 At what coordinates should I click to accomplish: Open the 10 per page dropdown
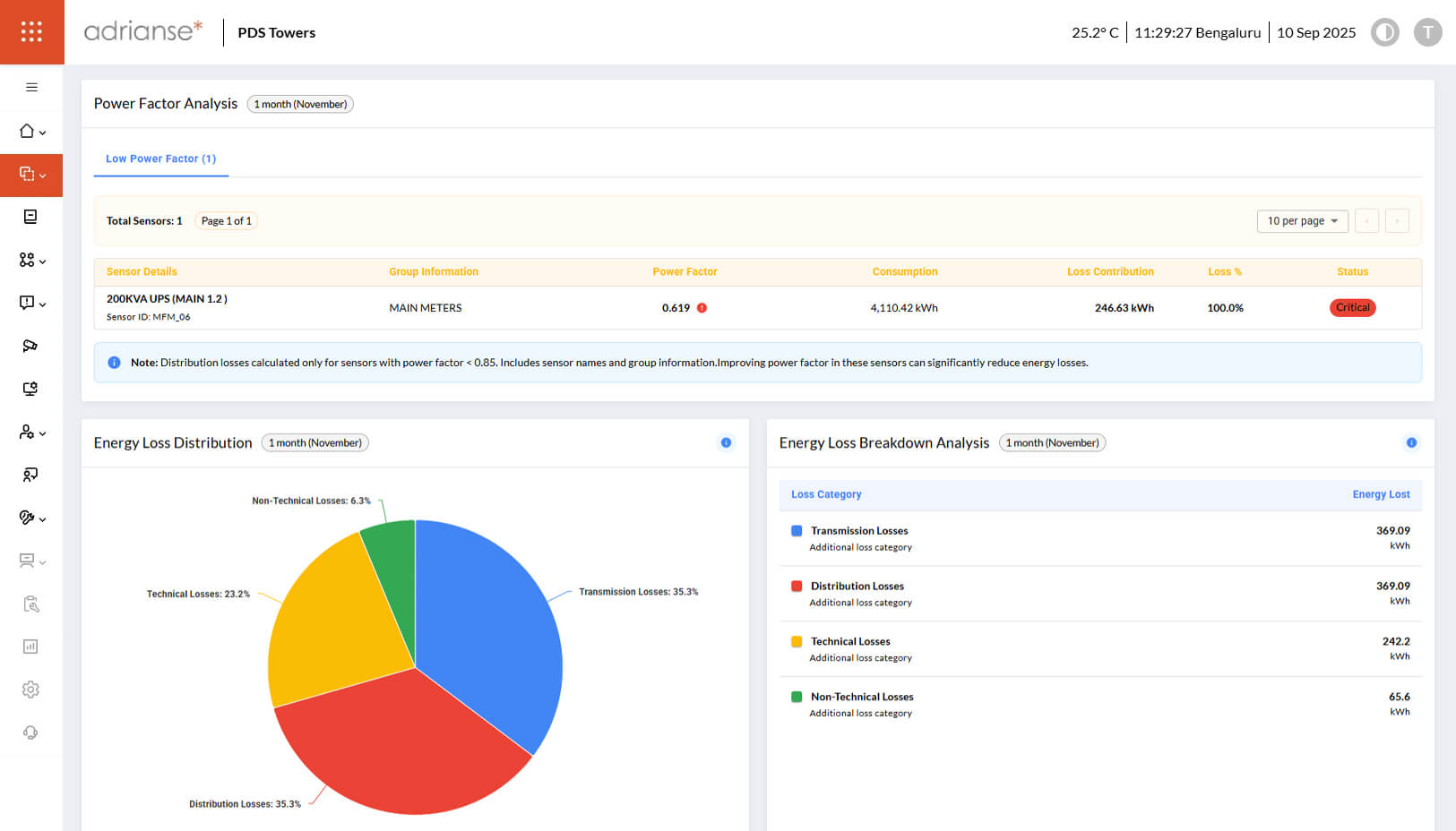click(1302, 221)
